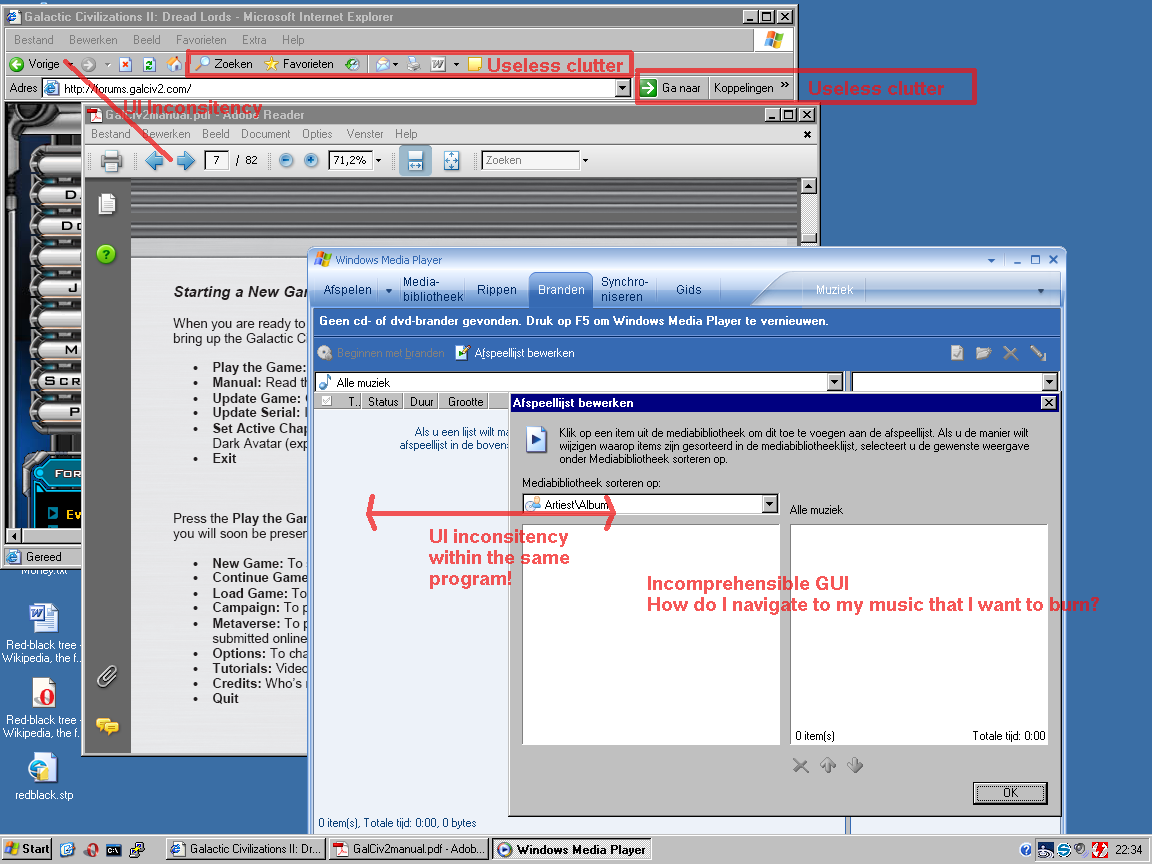Open the Media Player title bar menu arrow
Viewport: 1152px width, 864px height.
click(x=991, y=260)
